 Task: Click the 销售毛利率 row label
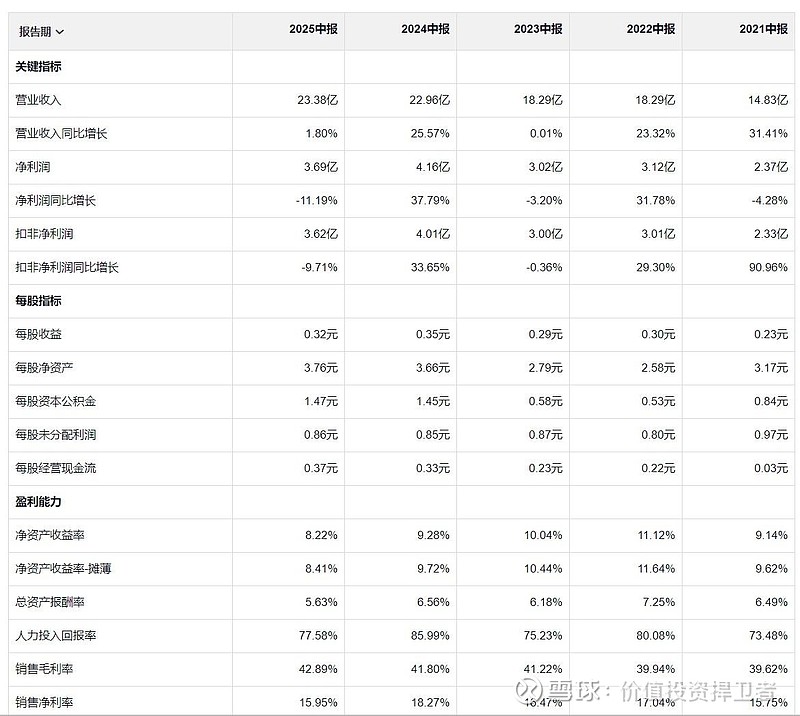45,669
